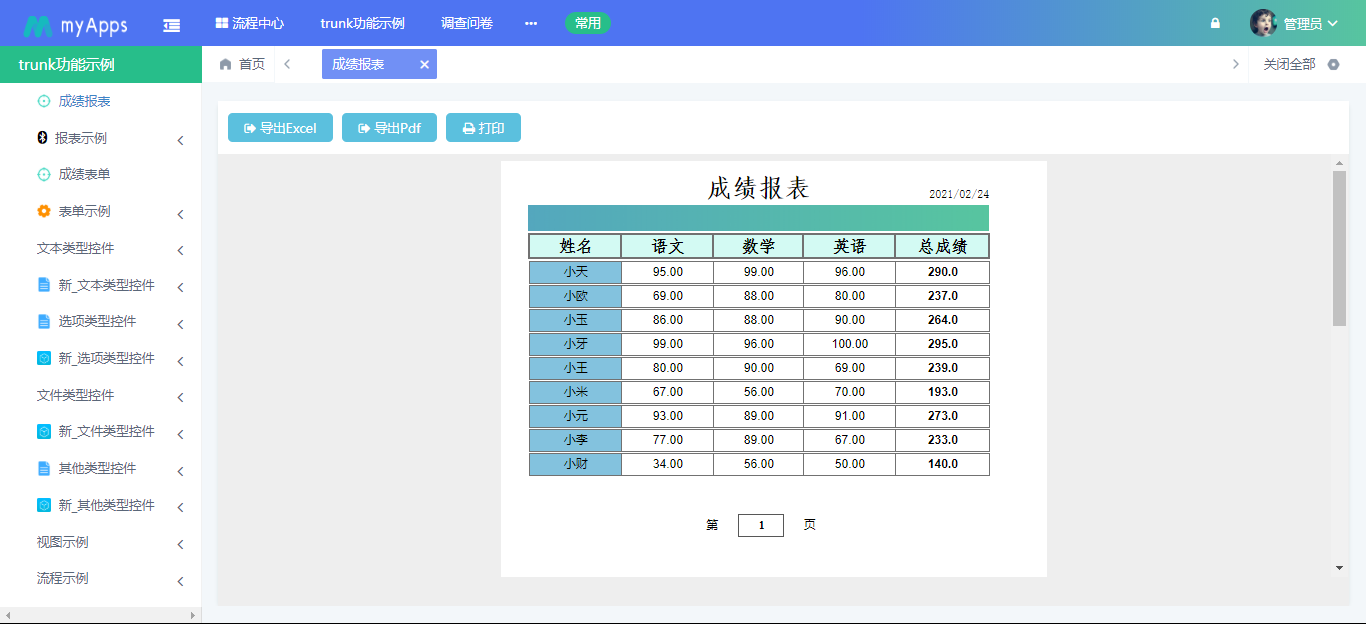This screenshot has height=624, width=1366.
Task: Click the sidebar scrollbar right arrow
Action: [x=193, y=615]
